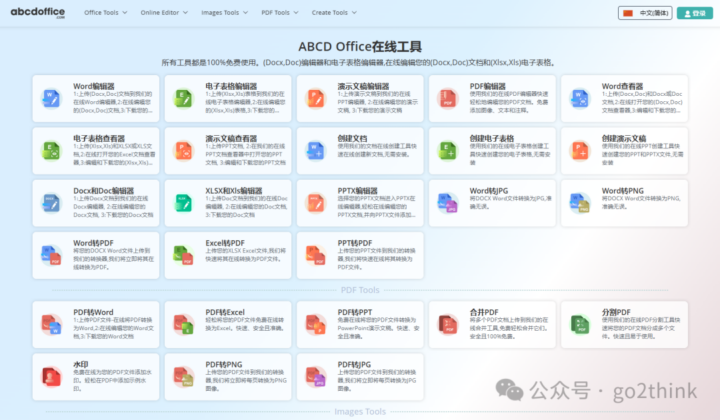This screenshot has width=720, height=420.
Task: Select the 创建电子表格 title text
Action: point(492,139)
